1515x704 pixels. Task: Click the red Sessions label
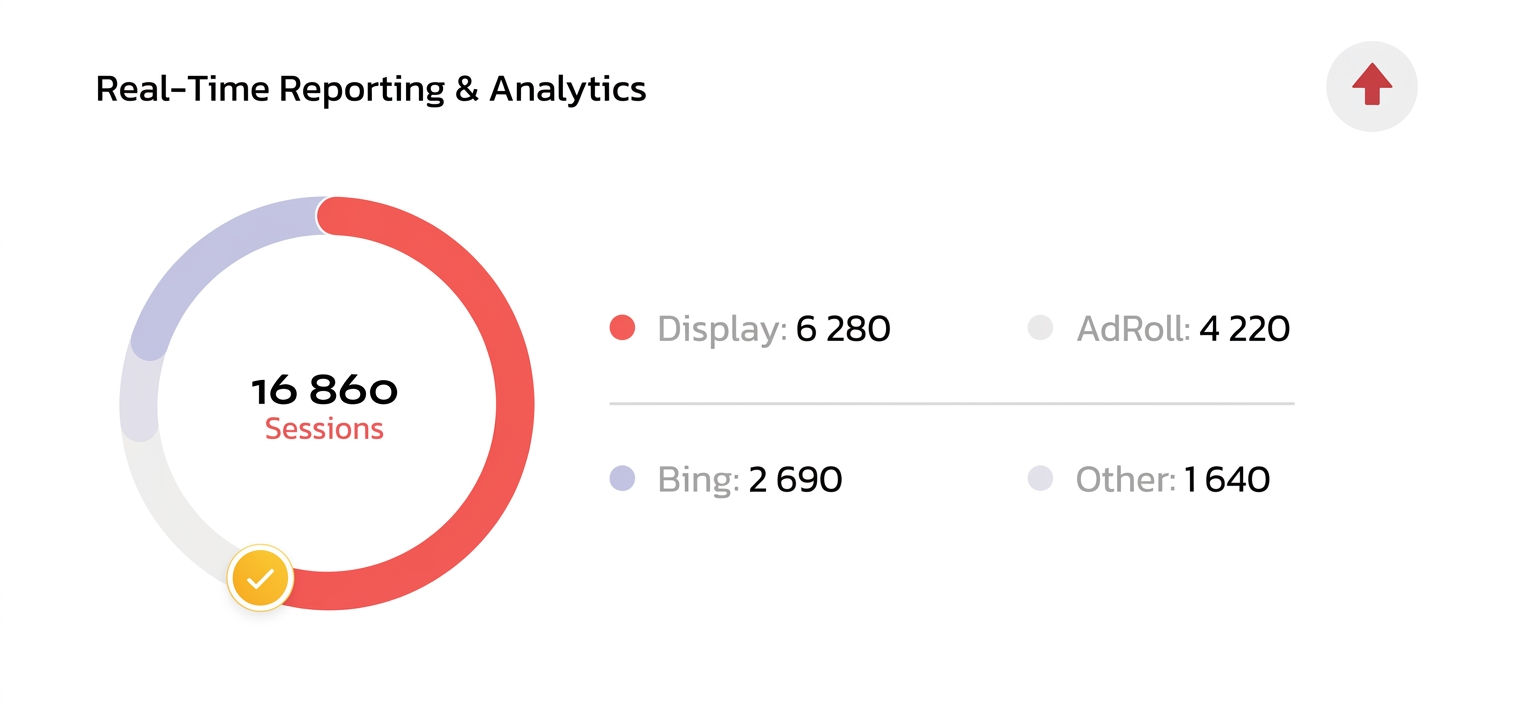coord(324,429)
